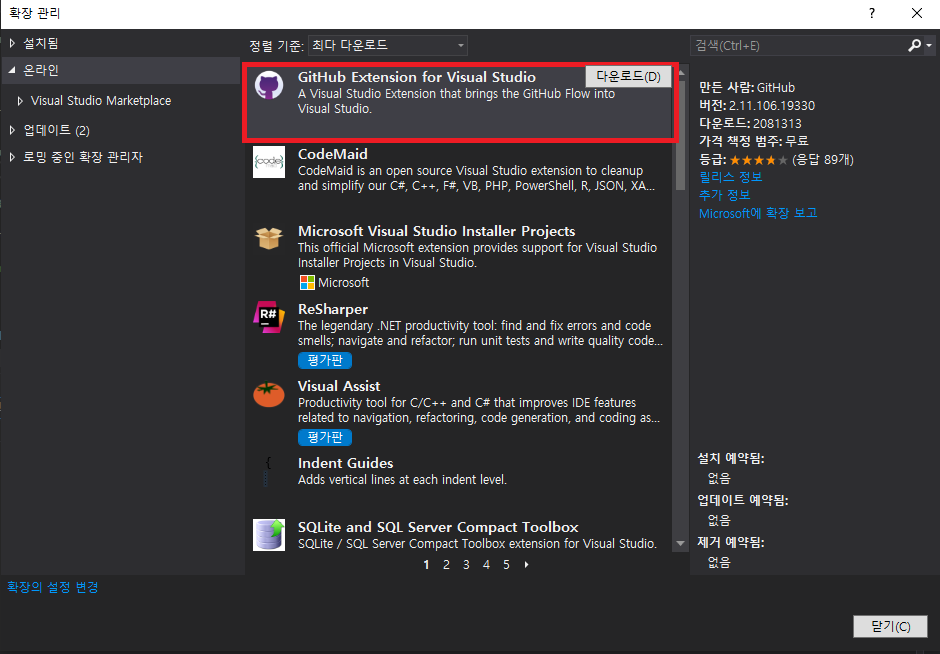Click the search magnifier icon
This screenshot has height=654, width=940.
(914, 46)
